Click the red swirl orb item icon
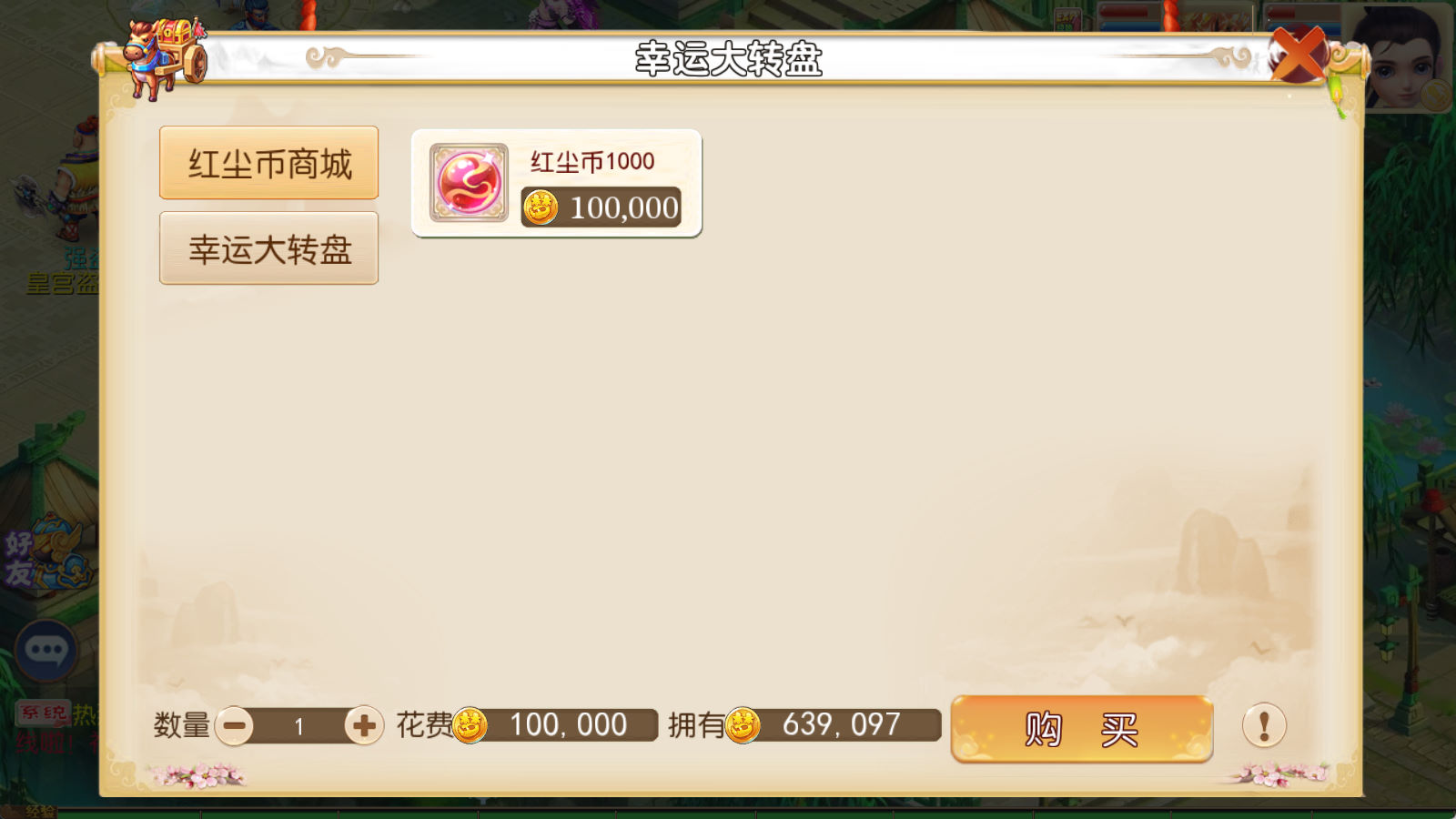 point(469,183)
